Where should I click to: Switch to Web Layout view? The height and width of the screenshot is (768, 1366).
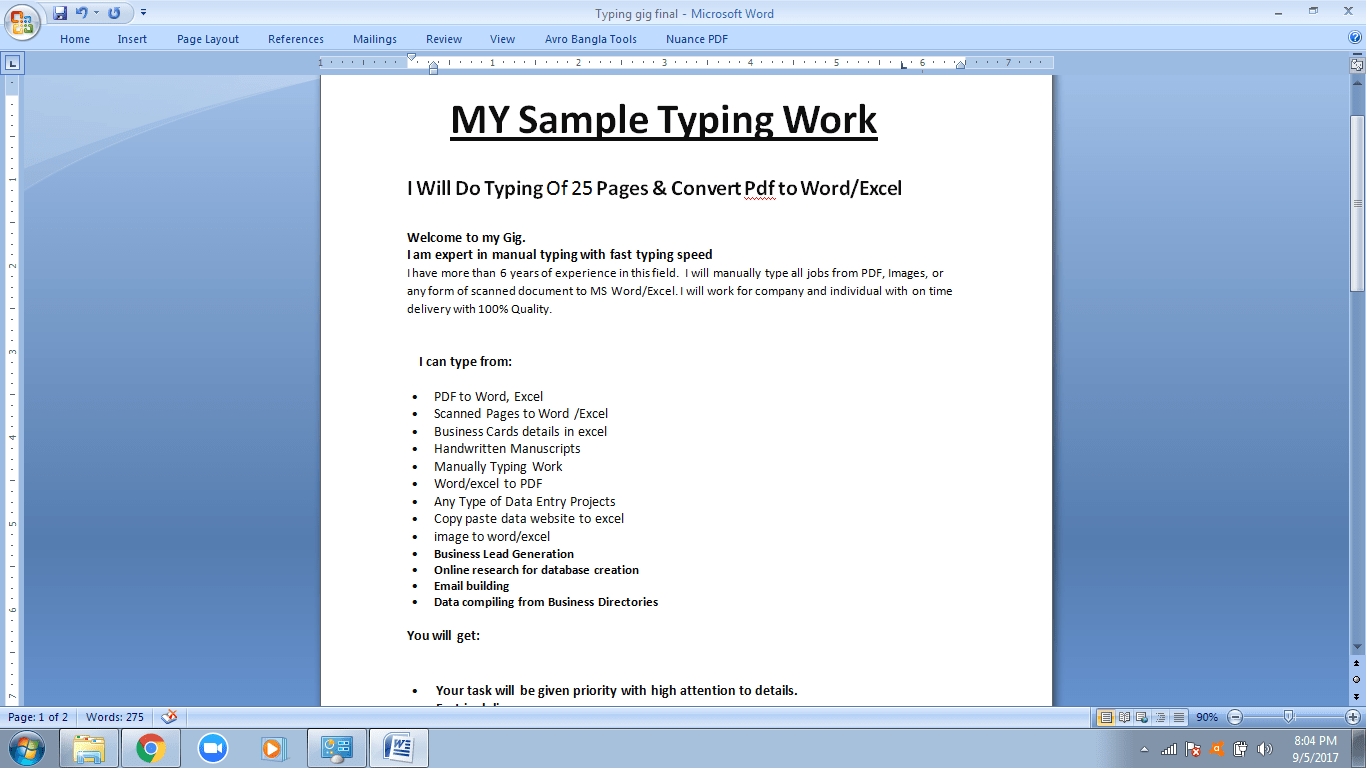(1142, 717)
